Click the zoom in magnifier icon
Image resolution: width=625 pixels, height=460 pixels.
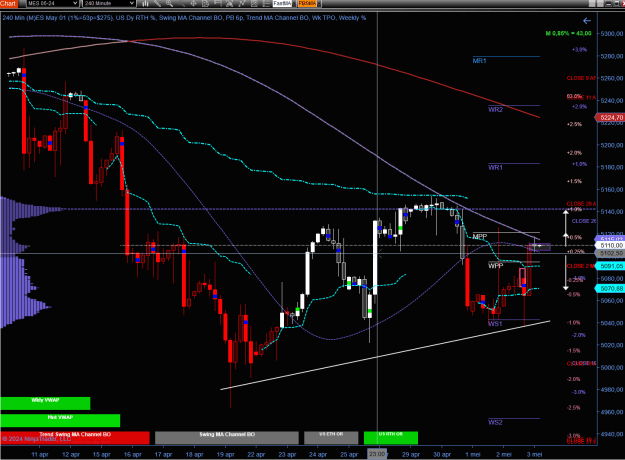[x=169, y=4]
